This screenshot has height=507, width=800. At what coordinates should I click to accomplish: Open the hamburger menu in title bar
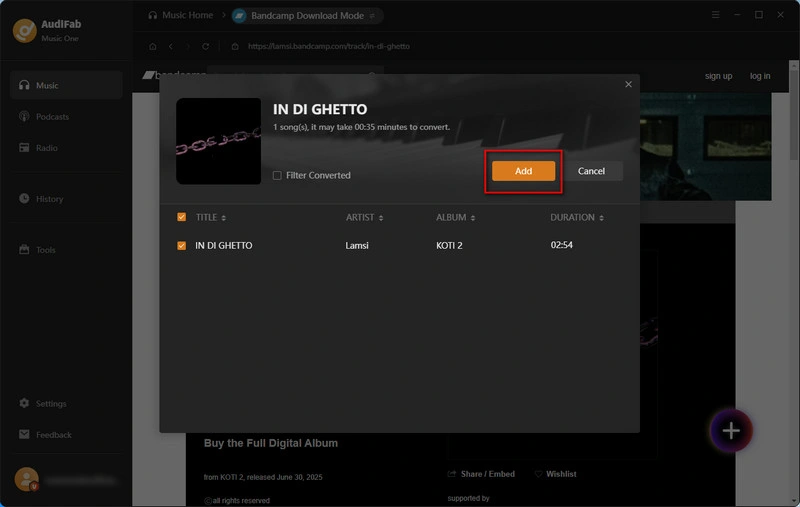(715, 15)
